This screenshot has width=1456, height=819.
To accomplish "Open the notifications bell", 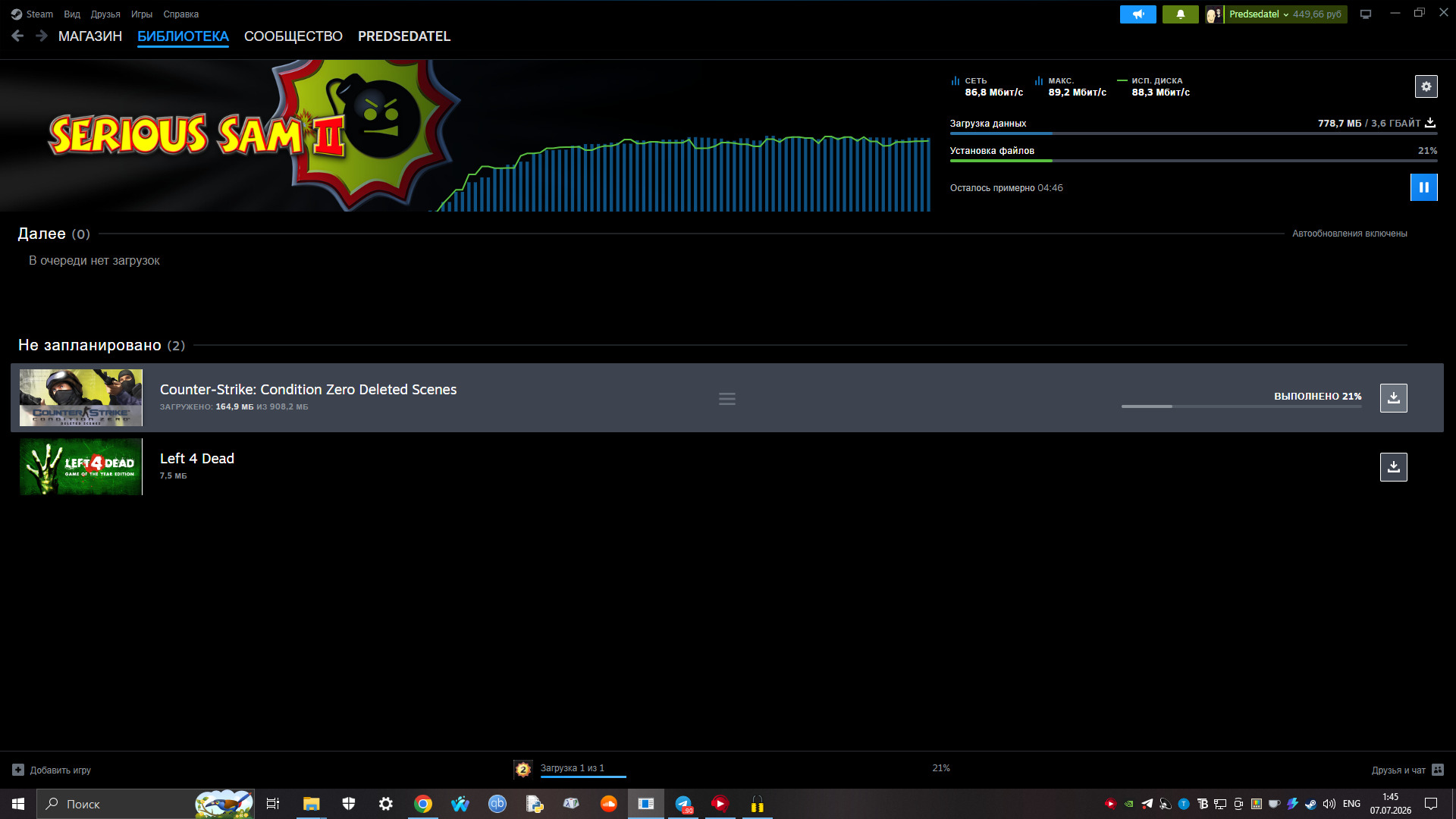I will [1181, 14].
